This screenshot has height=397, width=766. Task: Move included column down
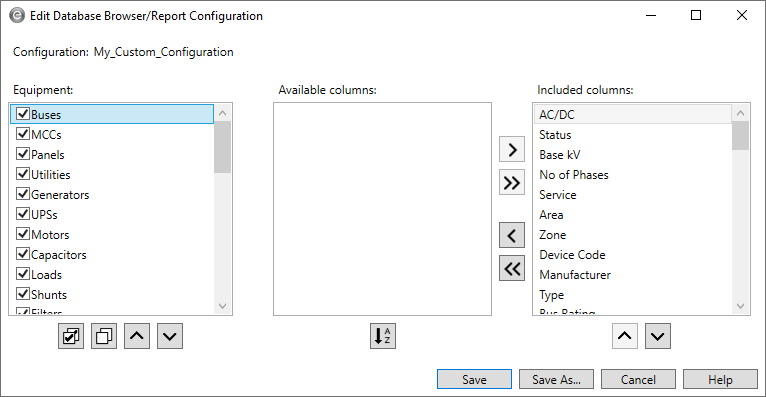[658, 336]
